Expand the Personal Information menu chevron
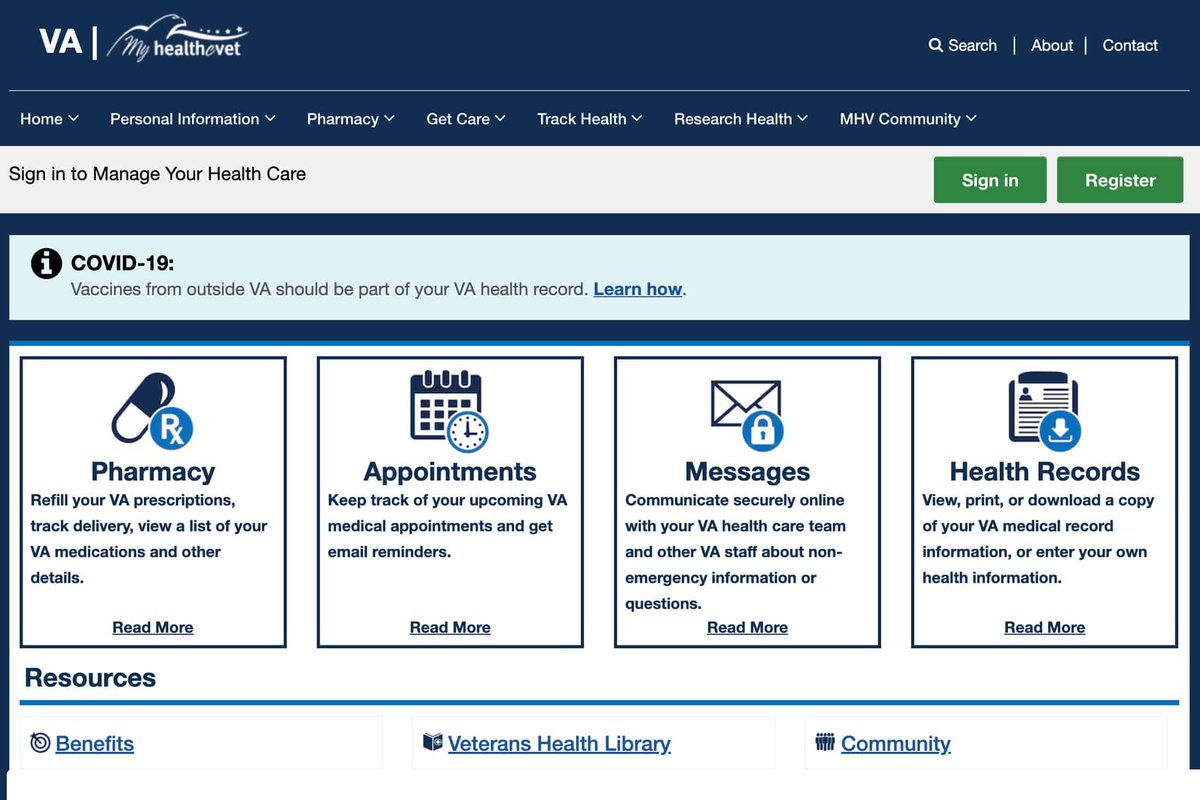Viewport: 1200px width, 800px height. [x=270, y=119]
